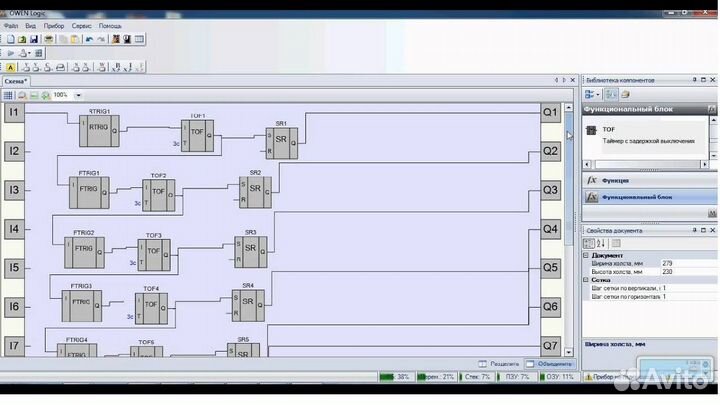Open the 100% zoom dropdown
The height and width of the screenshot is (405, 720).
[x=78, y=95]
